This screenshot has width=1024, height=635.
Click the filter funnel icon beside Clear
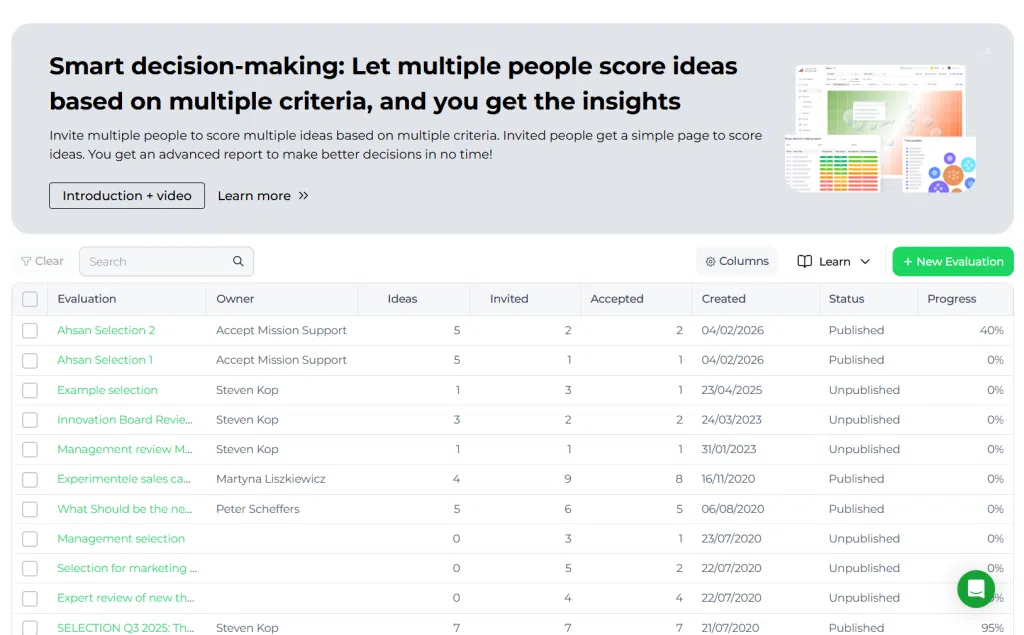pyautogui.click(x=26, y=261)
